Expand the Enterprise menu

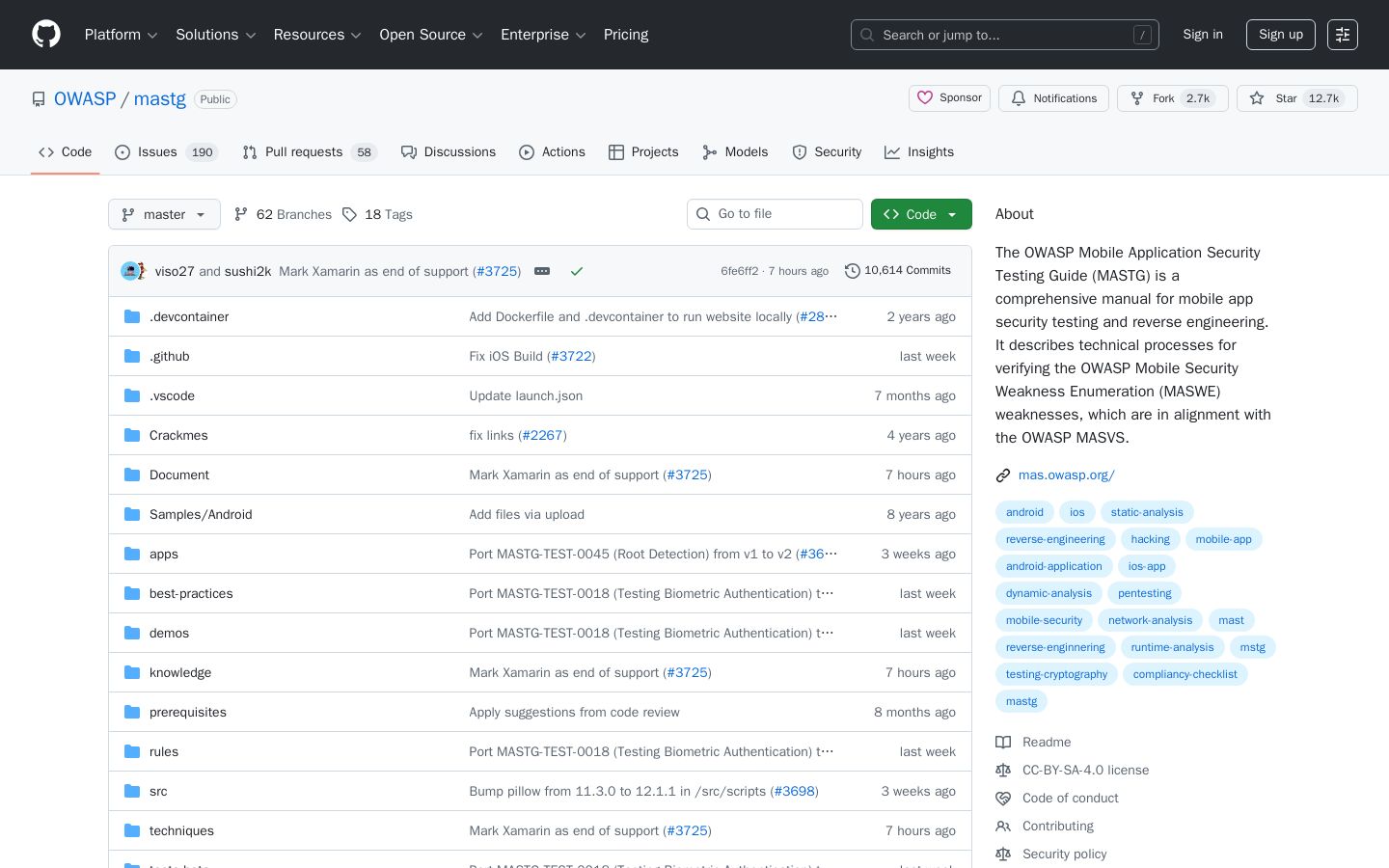[543, 35]
